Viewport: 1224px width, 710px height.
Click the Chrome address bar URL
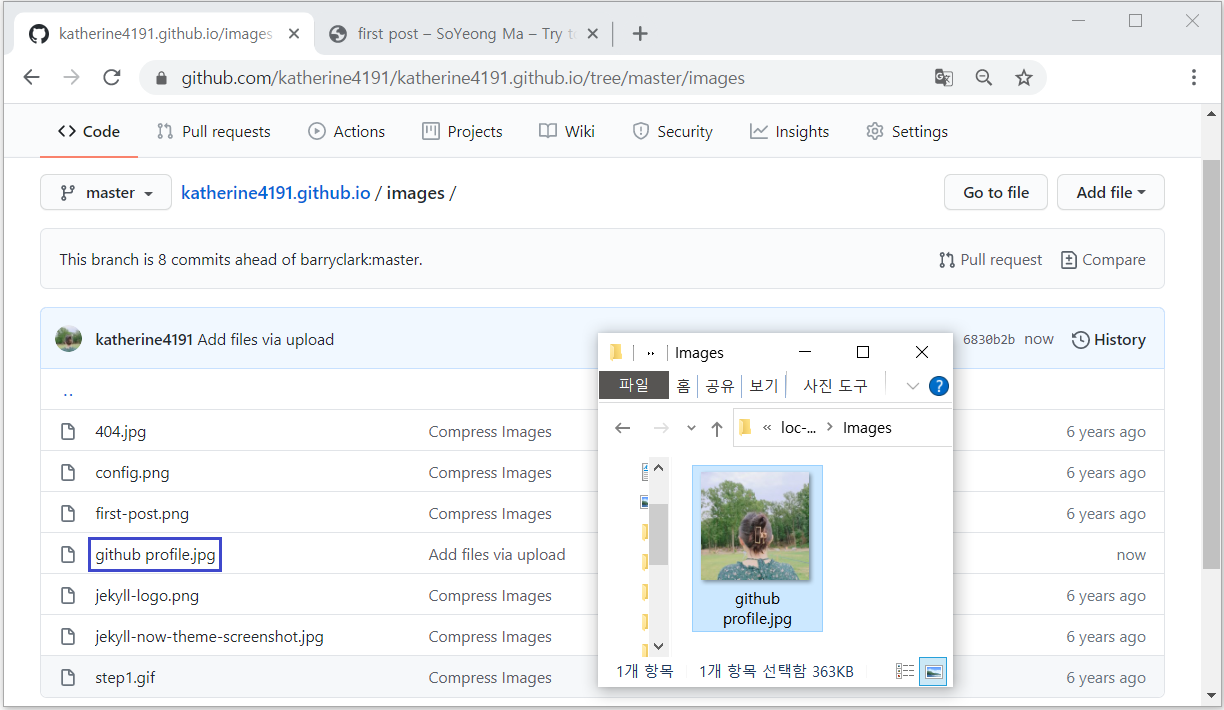(462, 78)
